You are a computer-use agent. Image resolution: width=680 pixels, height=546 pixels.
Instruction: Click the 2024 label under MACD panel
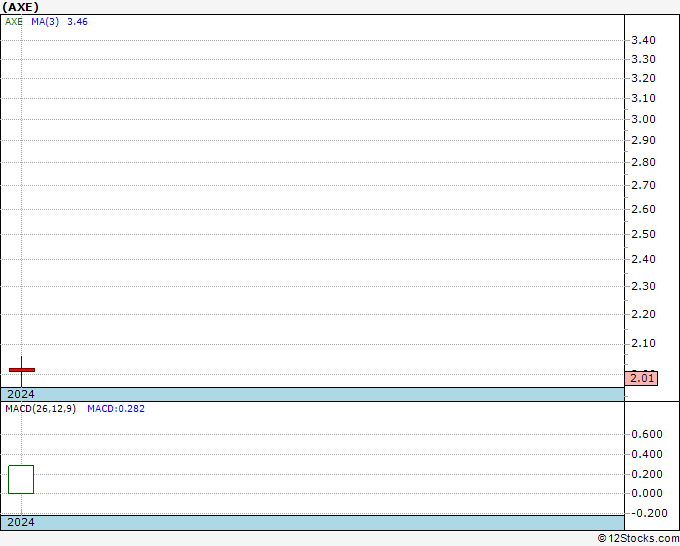21,522
